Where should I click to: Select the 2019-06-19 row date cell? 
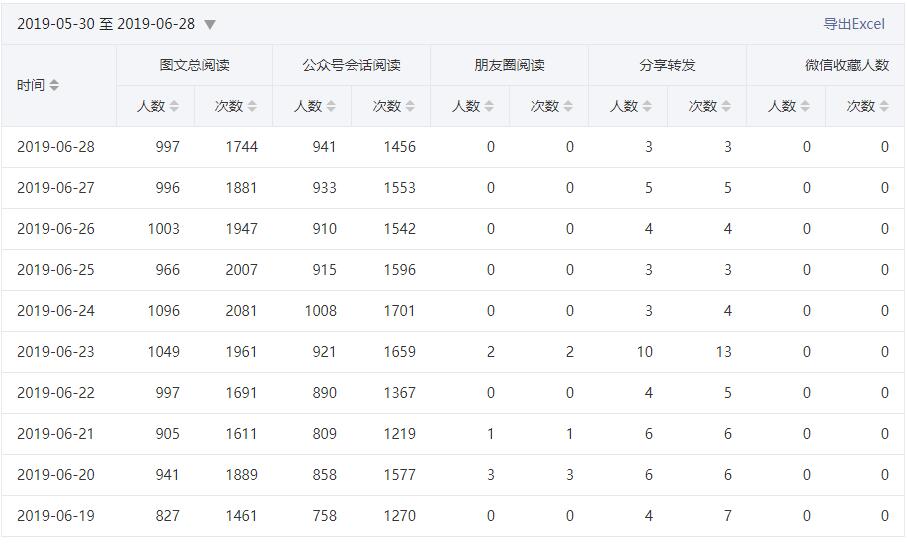pos(56,516)
